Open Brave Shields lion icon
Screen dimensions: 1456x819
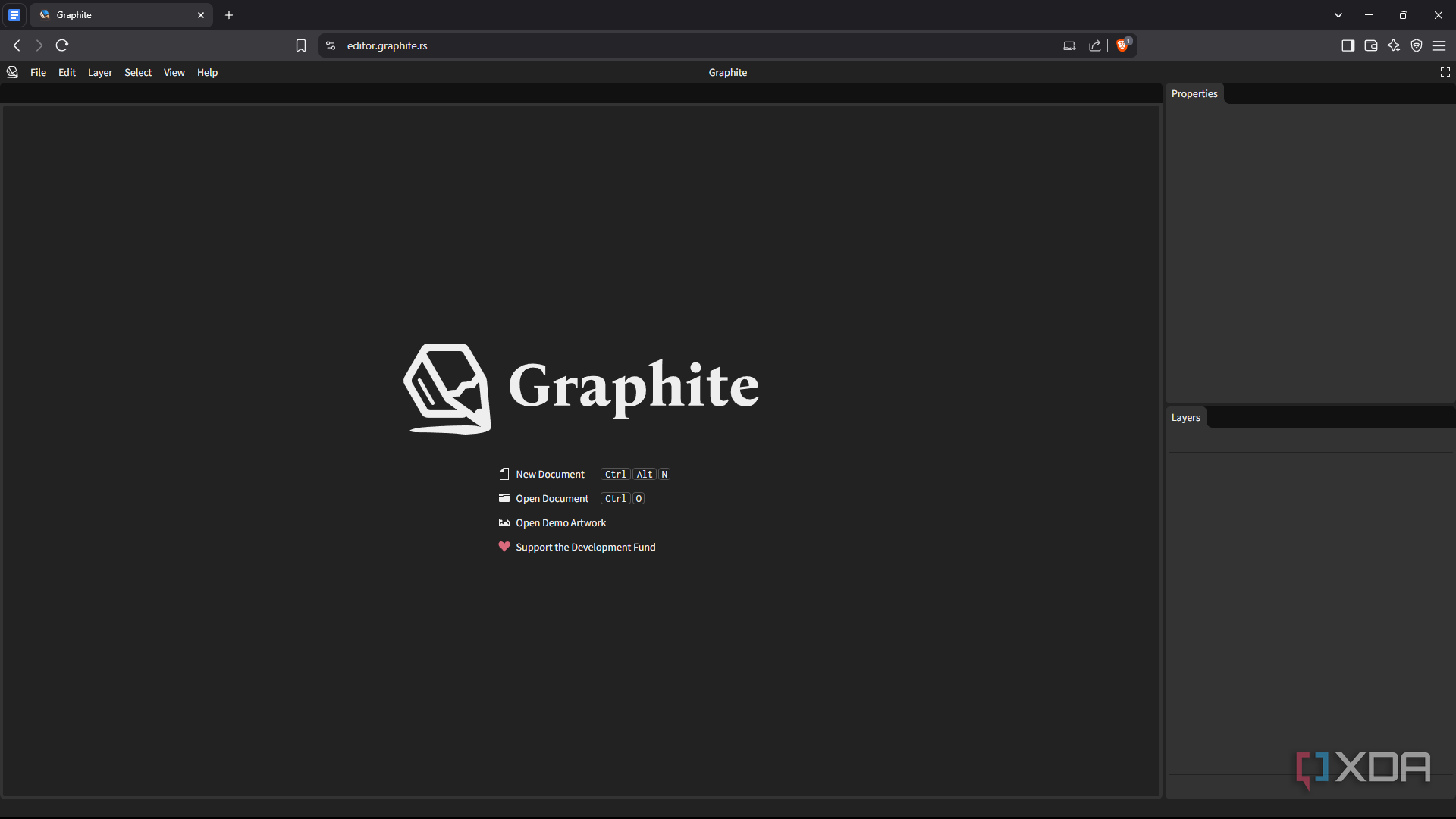pyautogui.click(x=1123, y=45)
